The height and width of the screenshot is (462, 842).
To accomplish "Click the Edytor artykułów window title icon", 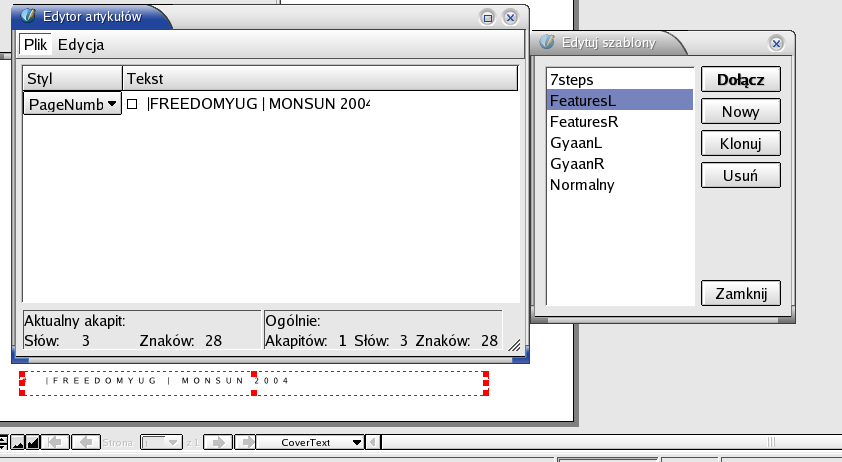I will click(29, 16).
